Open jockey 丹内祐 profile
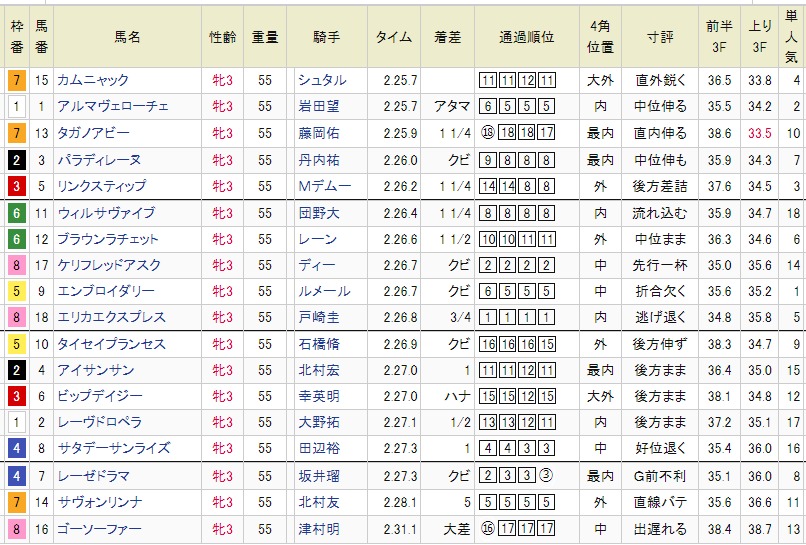This screenshot has width=806, height=545. 319,160
